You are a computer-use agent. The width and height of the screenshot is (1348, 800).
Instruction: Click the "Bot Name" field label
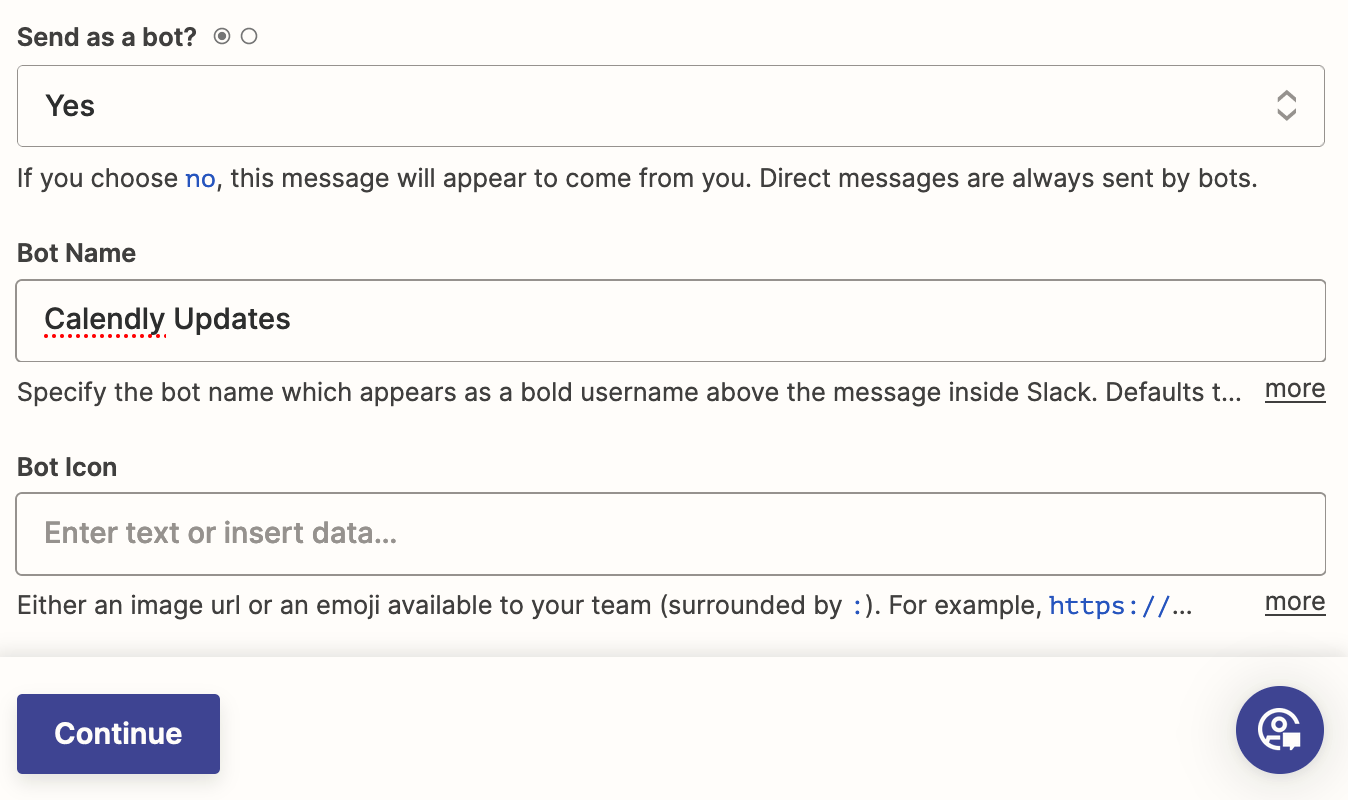(x=77, y=253)
